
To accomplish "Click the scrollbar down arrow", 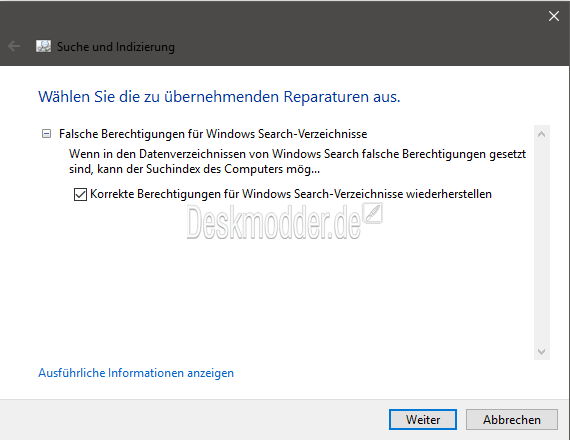I will click(542, 351).
